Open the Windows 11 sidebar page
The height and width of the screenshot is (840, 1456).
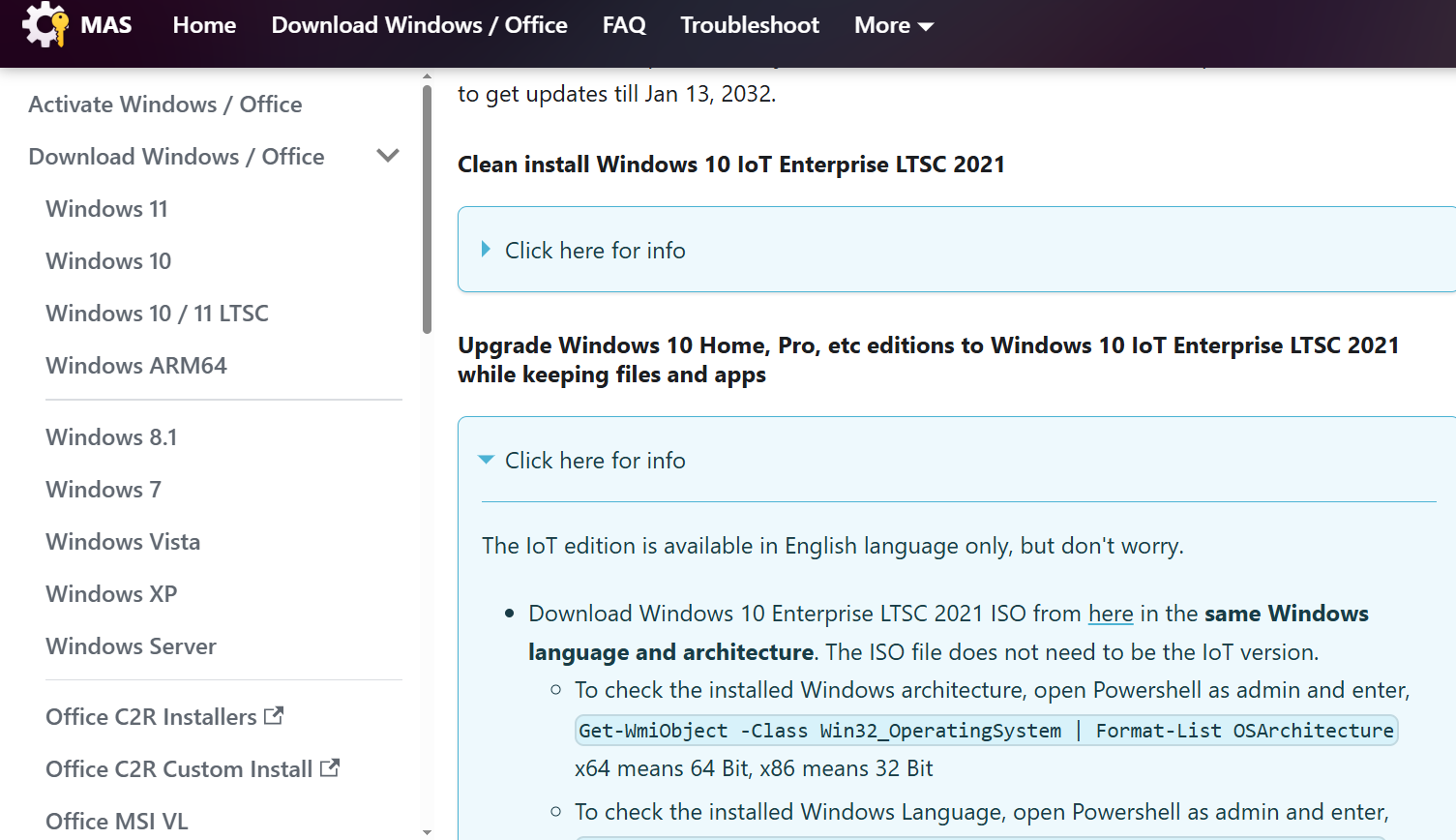106,209
